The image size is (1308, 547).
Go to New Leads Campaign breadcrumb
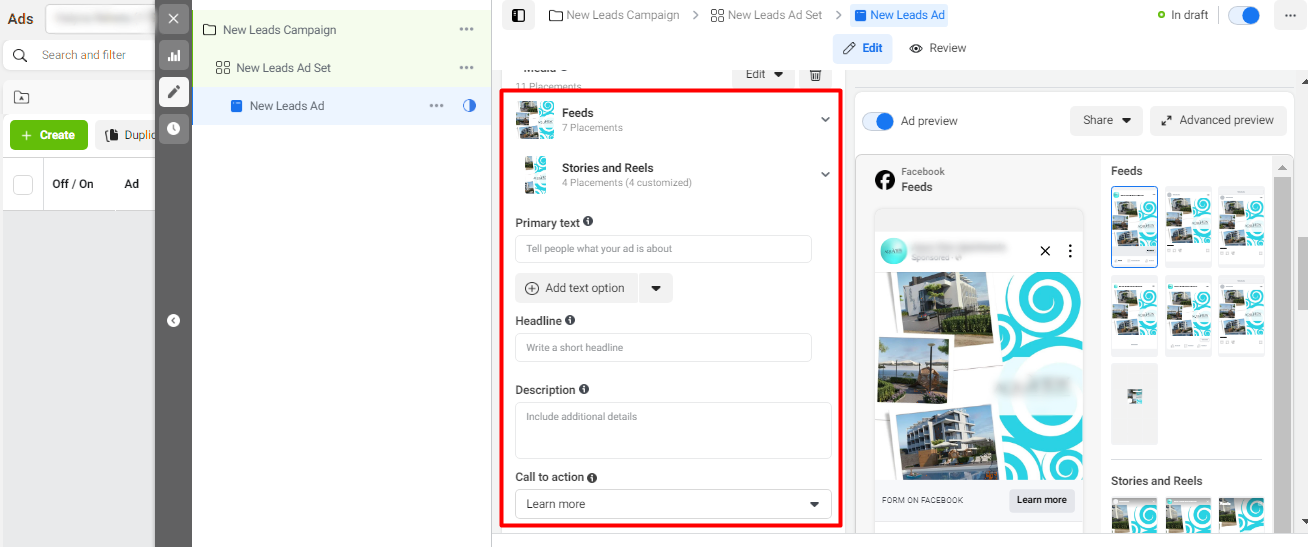(x=614, y=15)
